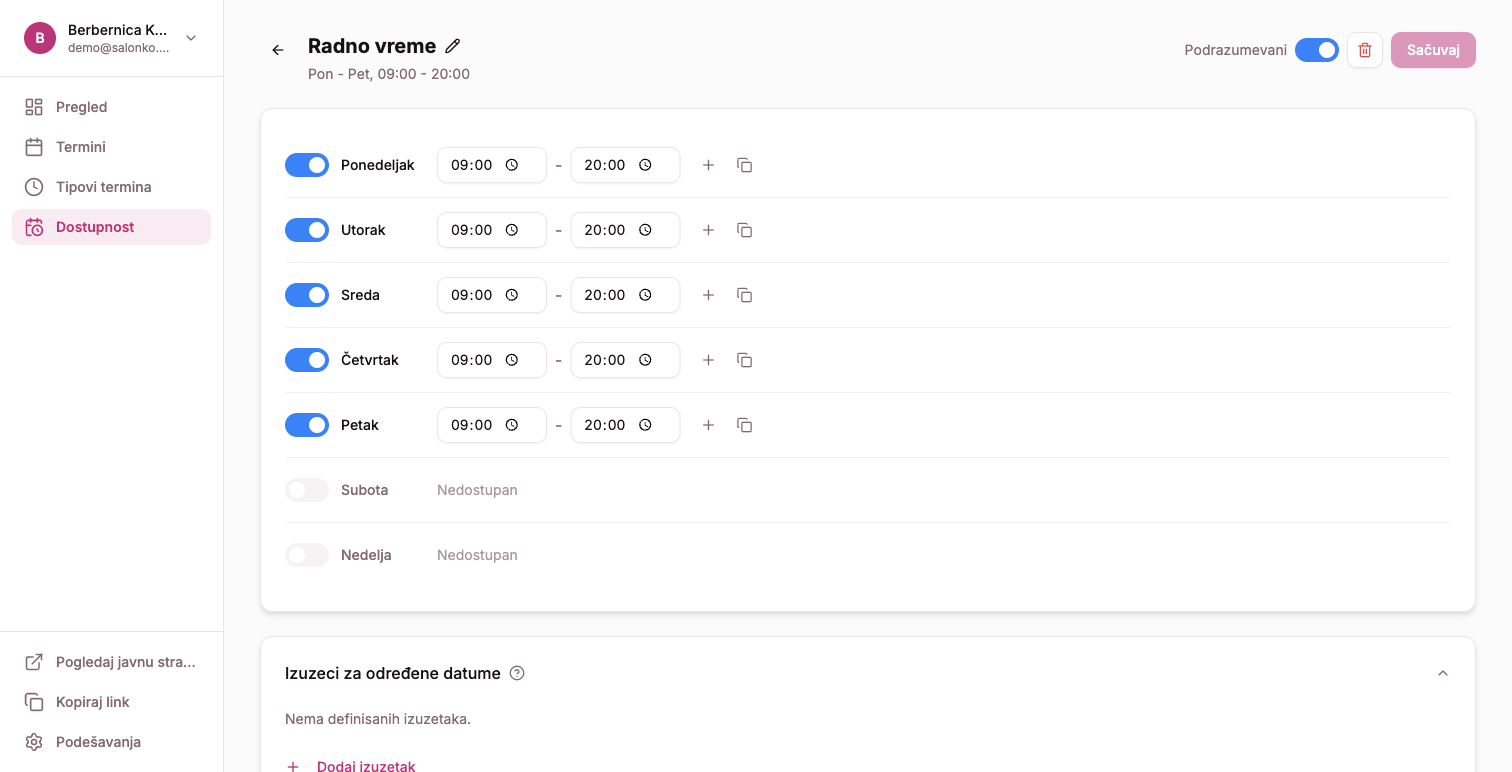
Task: Enable the Subota availability toggle
Action: tap(307, 490)
